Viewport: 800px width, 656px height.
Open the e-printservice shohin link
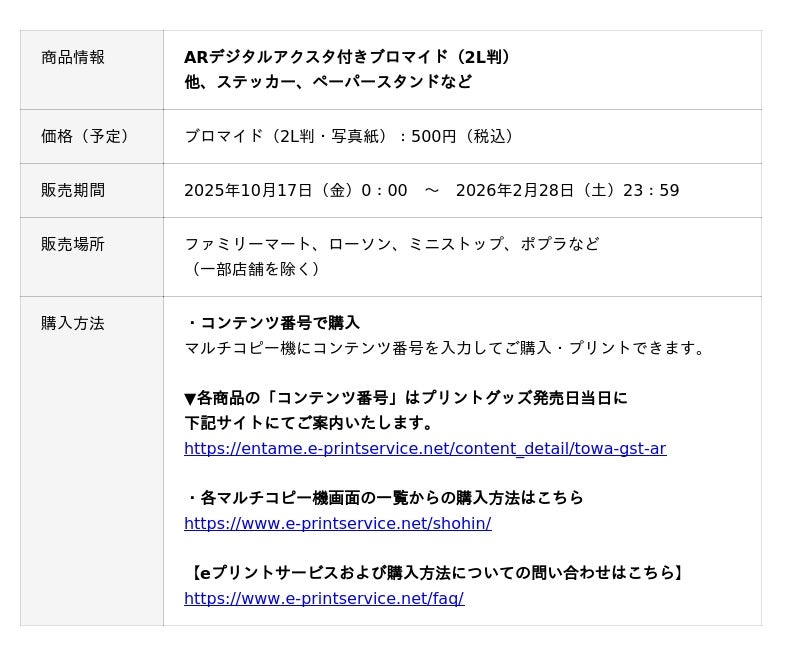(337, 523)
